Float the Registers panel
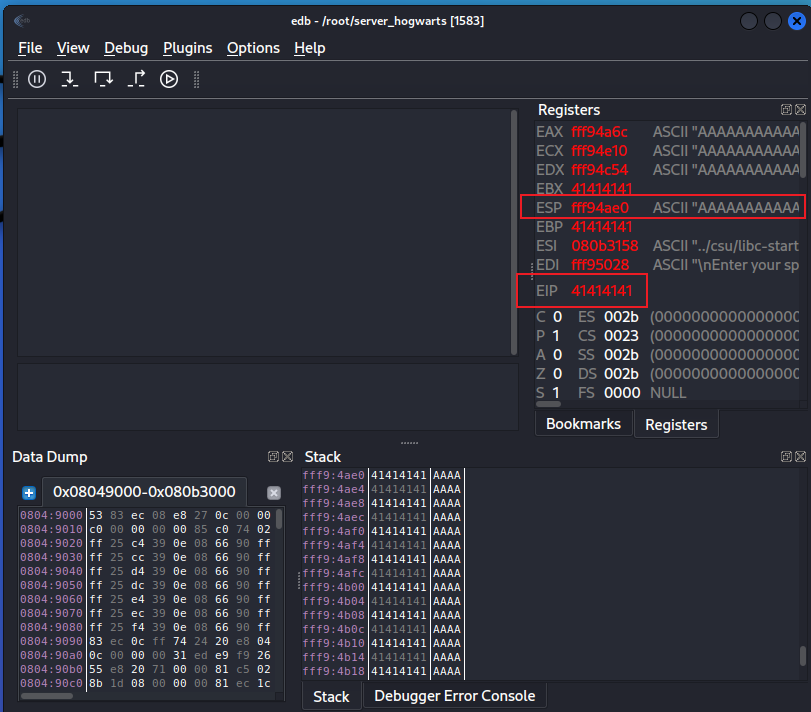The image size is (811, 712). pyautogui.click(x=786, y=110)
